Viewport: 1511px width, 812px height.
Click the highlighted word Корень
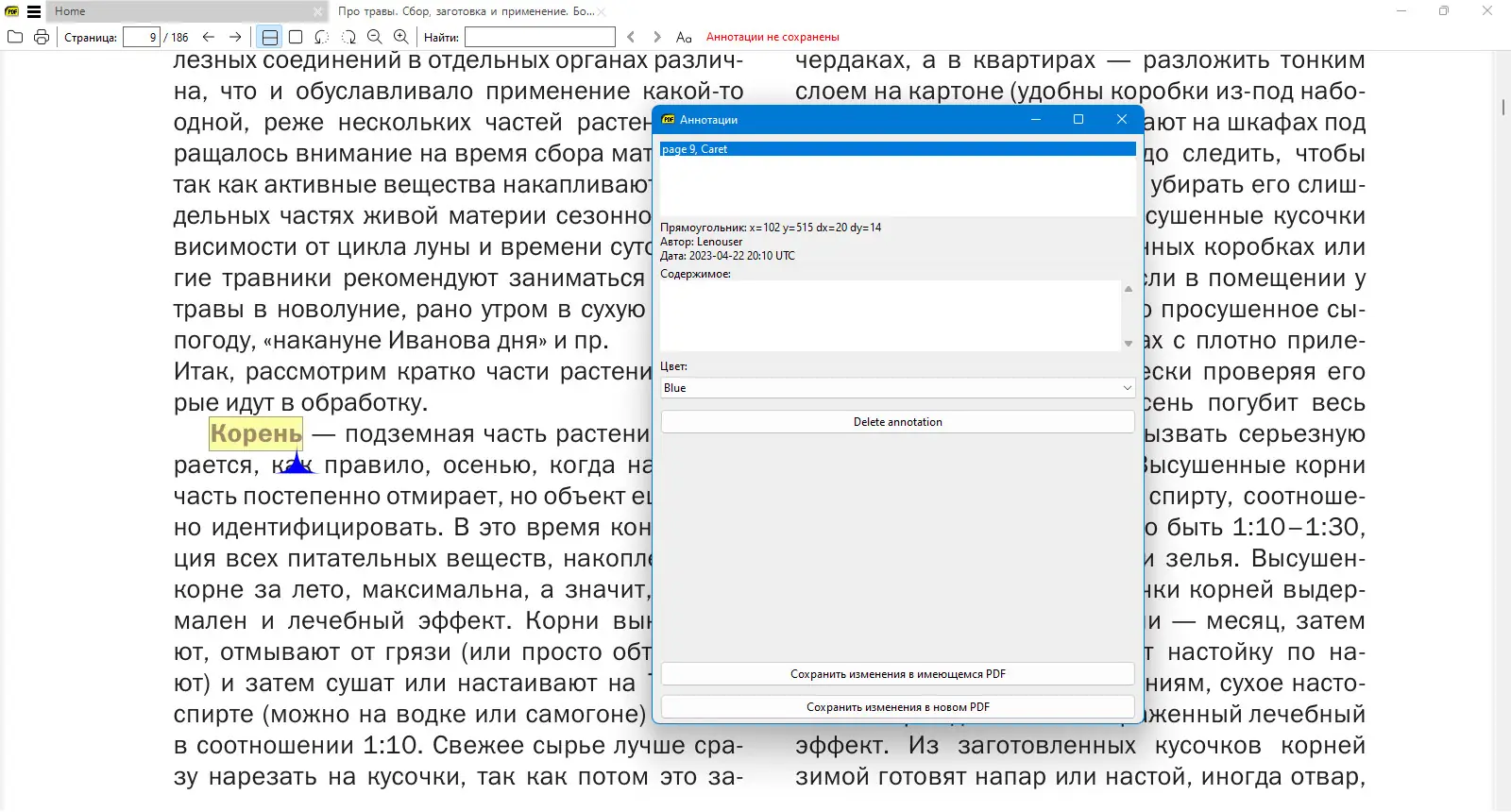[256, 433]
